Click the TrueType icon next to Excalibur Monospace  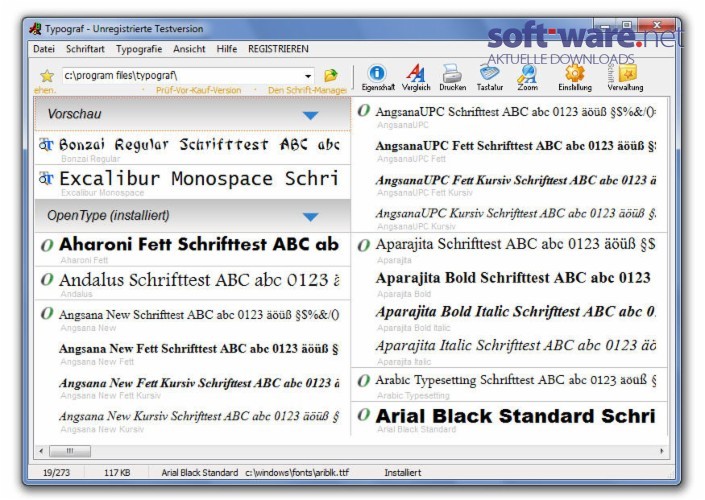pos(46,179)
